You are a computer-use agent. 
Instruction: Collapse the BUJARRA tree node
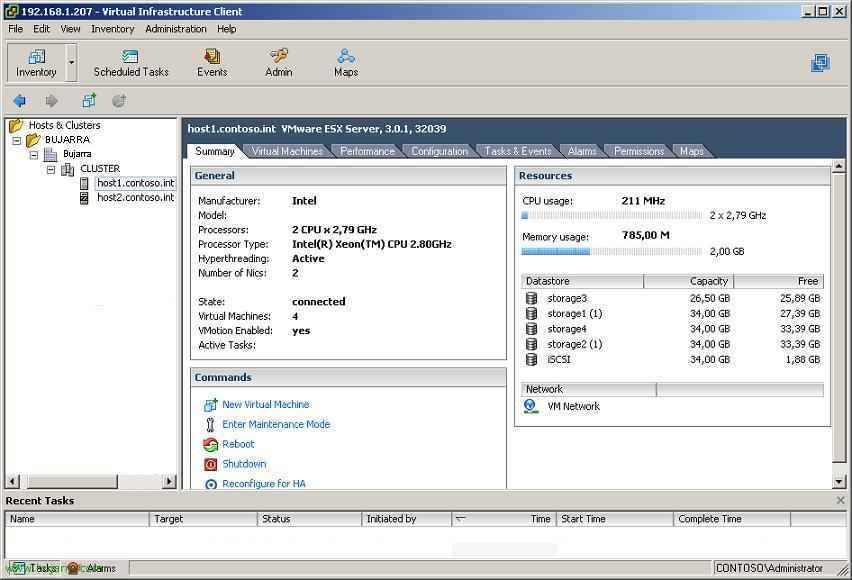(17, 140)
